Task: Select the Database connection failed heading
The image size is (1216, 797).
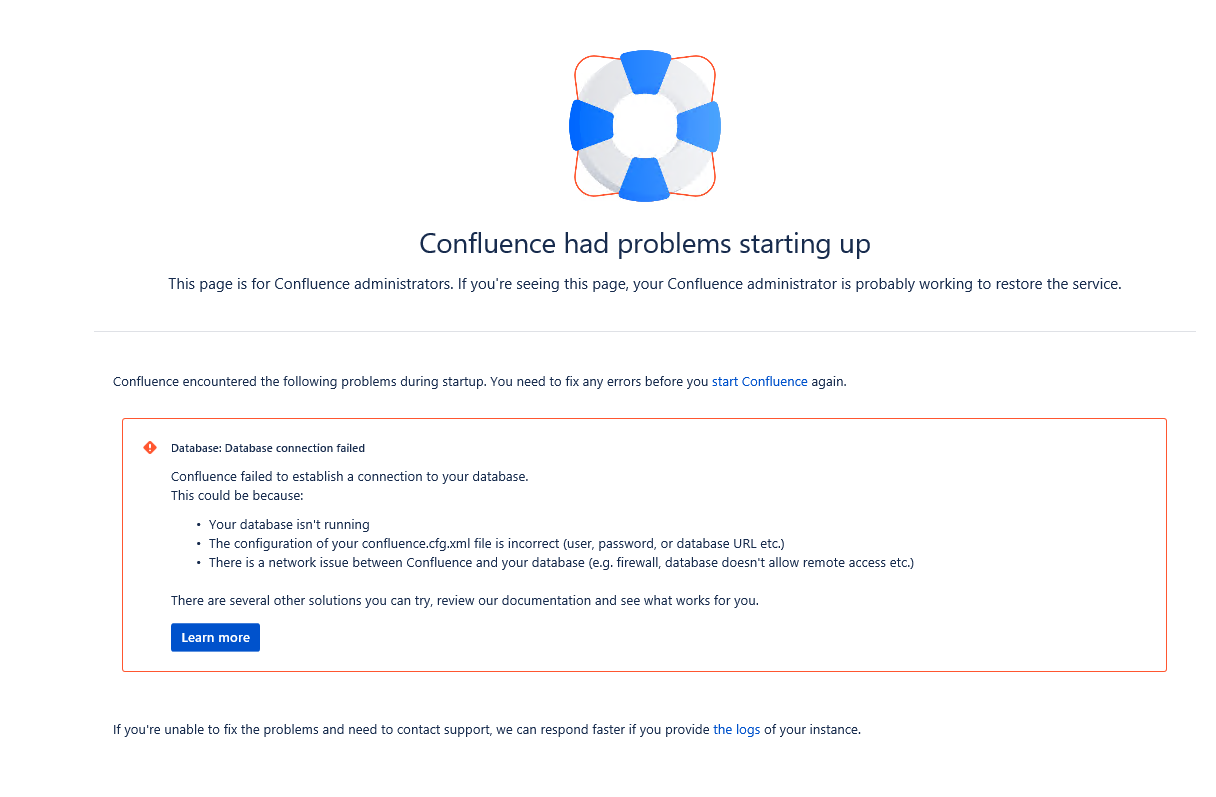Action: 267,448
